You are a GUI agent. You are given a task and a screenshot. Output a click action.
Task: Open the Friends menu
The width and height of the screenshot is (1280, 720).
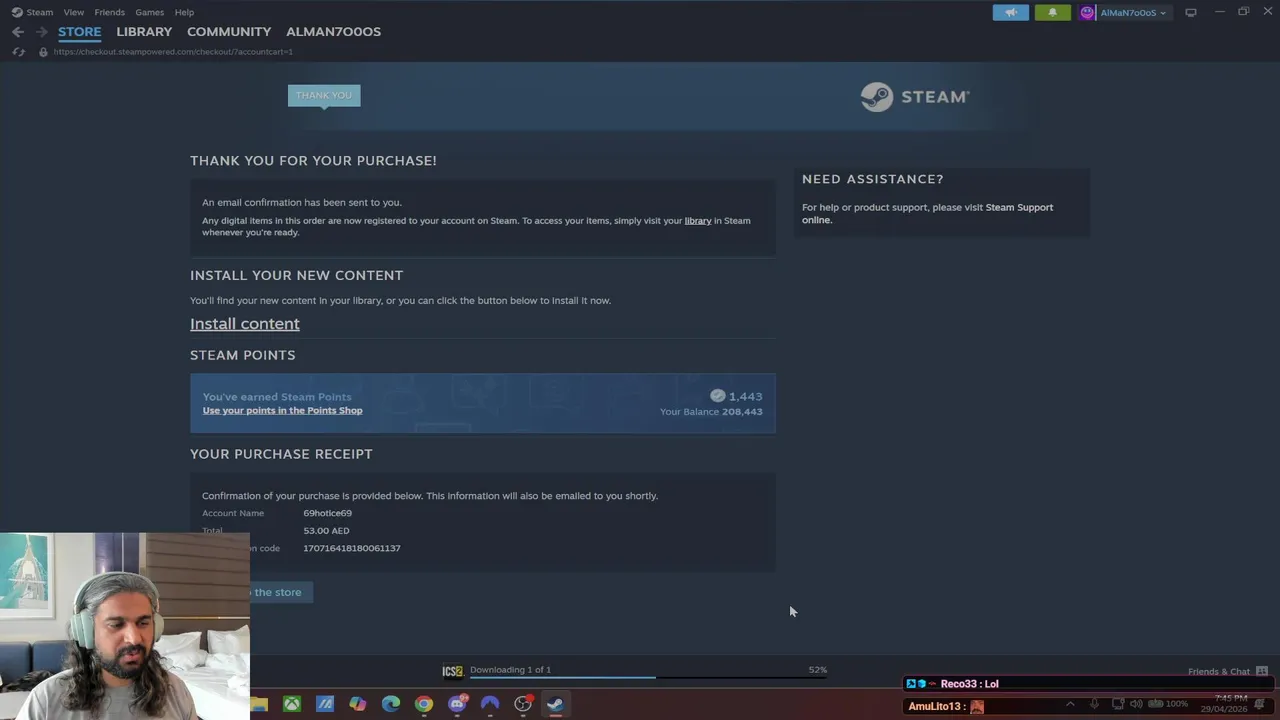pyautogui.click(x=109, y=12)
